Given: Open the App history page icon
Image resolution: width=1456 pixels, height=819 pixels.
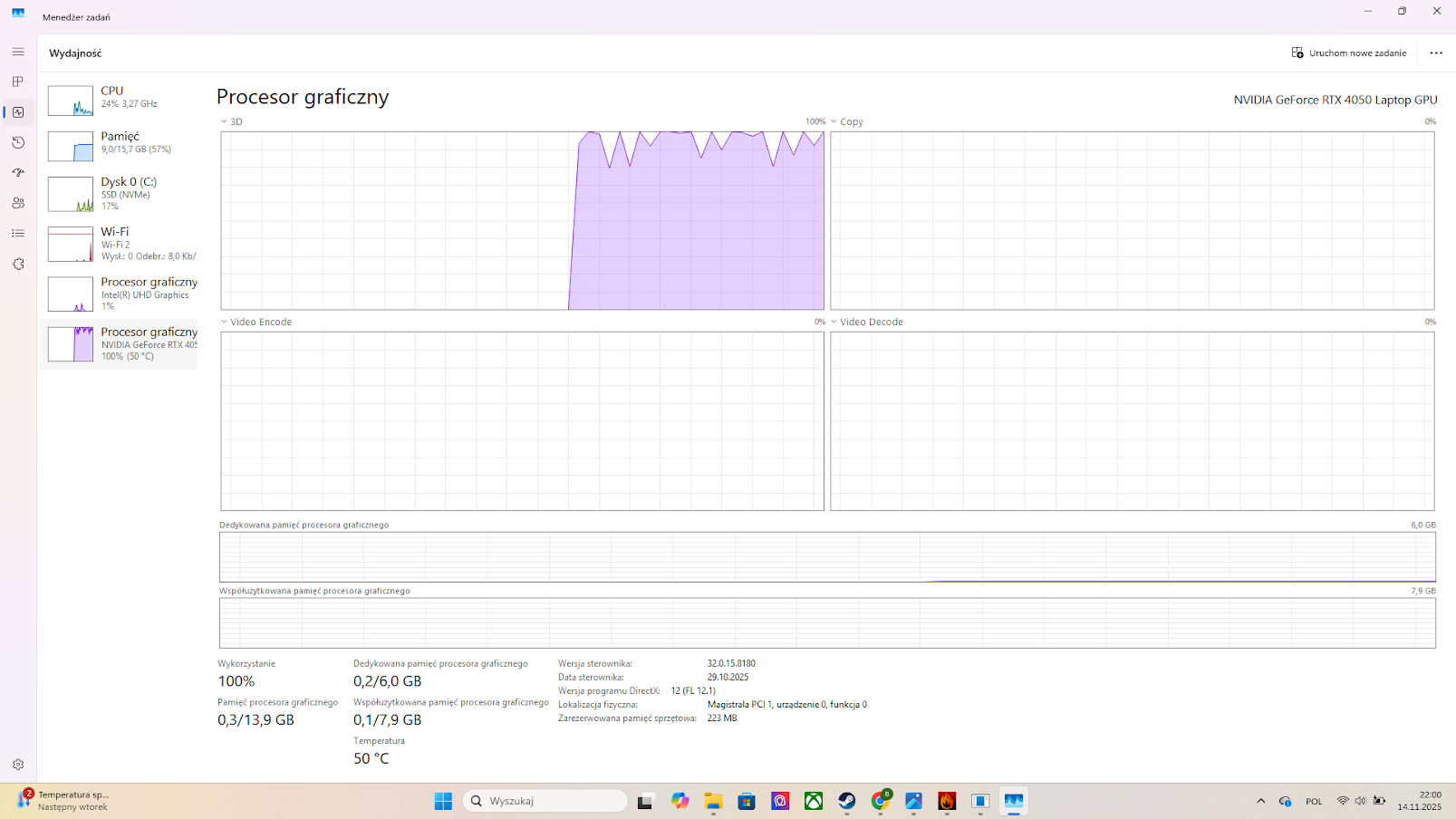Looking at the screenshot, I should click(x=18, y=142).
